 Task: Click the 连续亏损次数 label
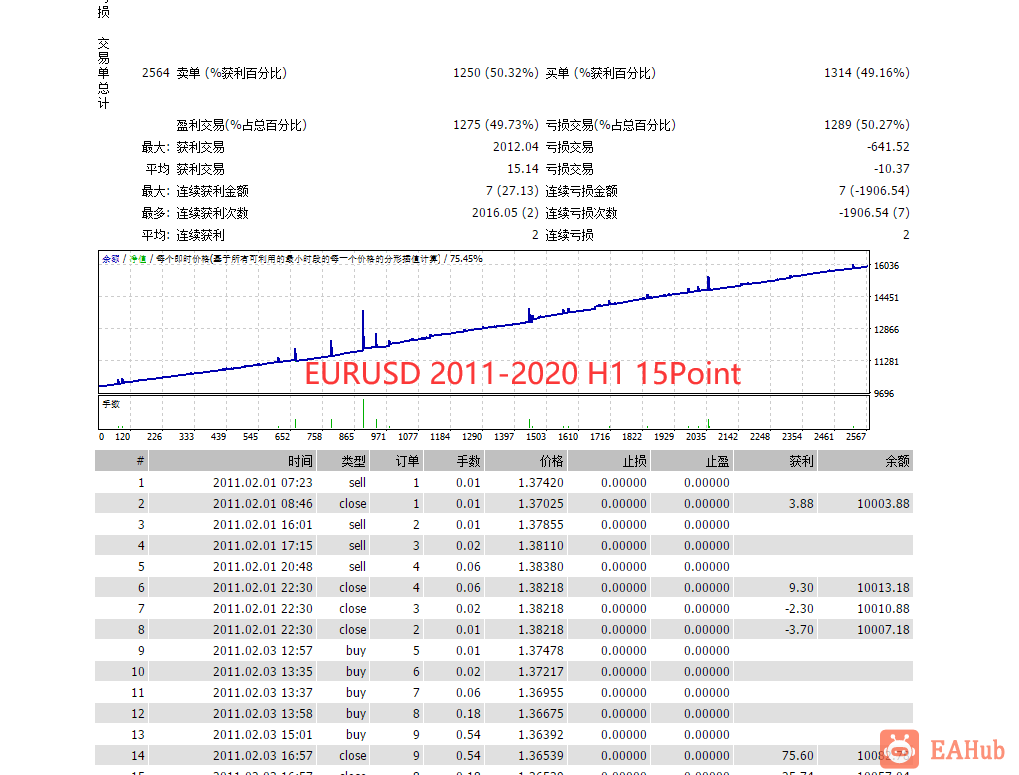[x=581, y=213]
